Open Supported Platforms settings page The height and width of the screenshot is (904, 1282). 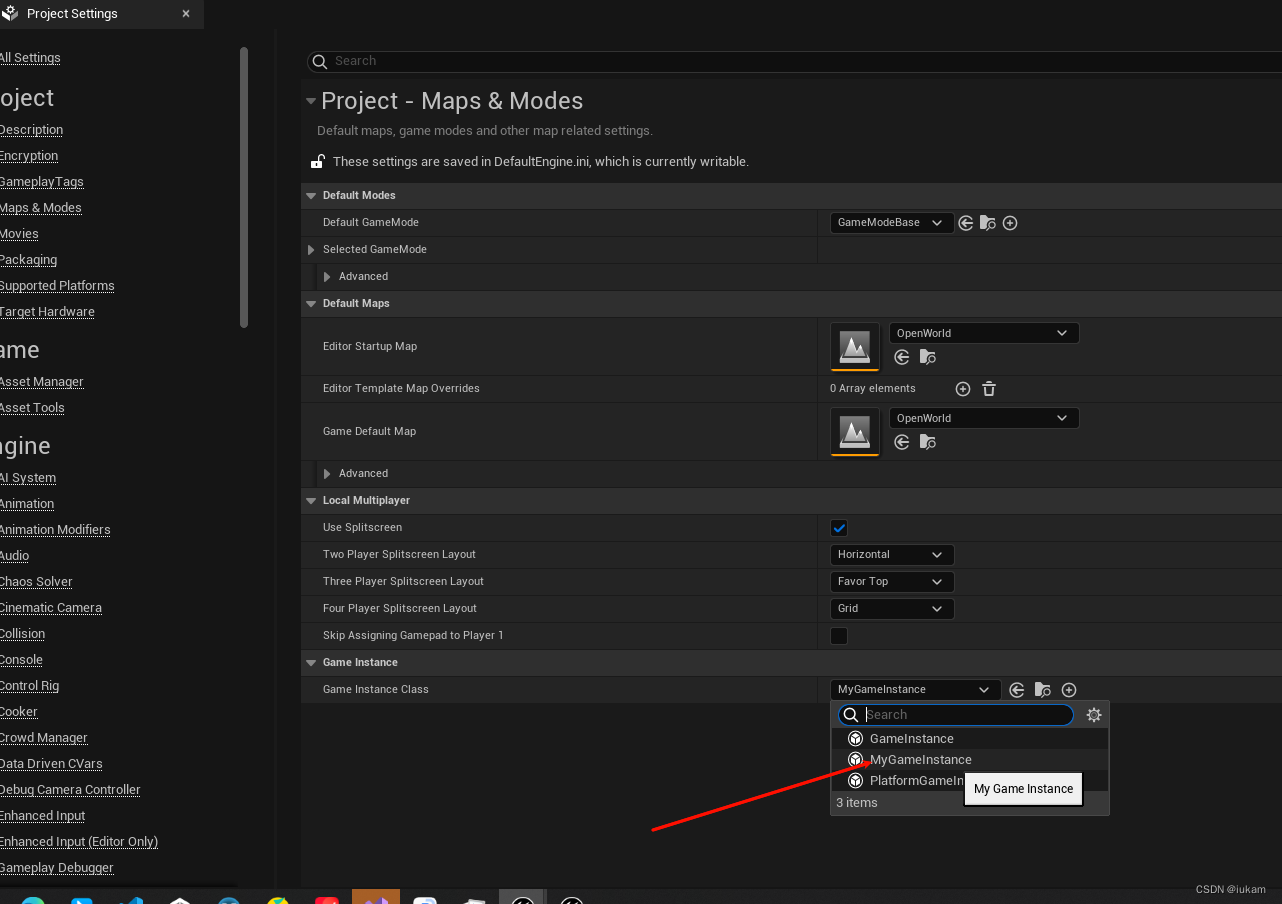[57, 286]
